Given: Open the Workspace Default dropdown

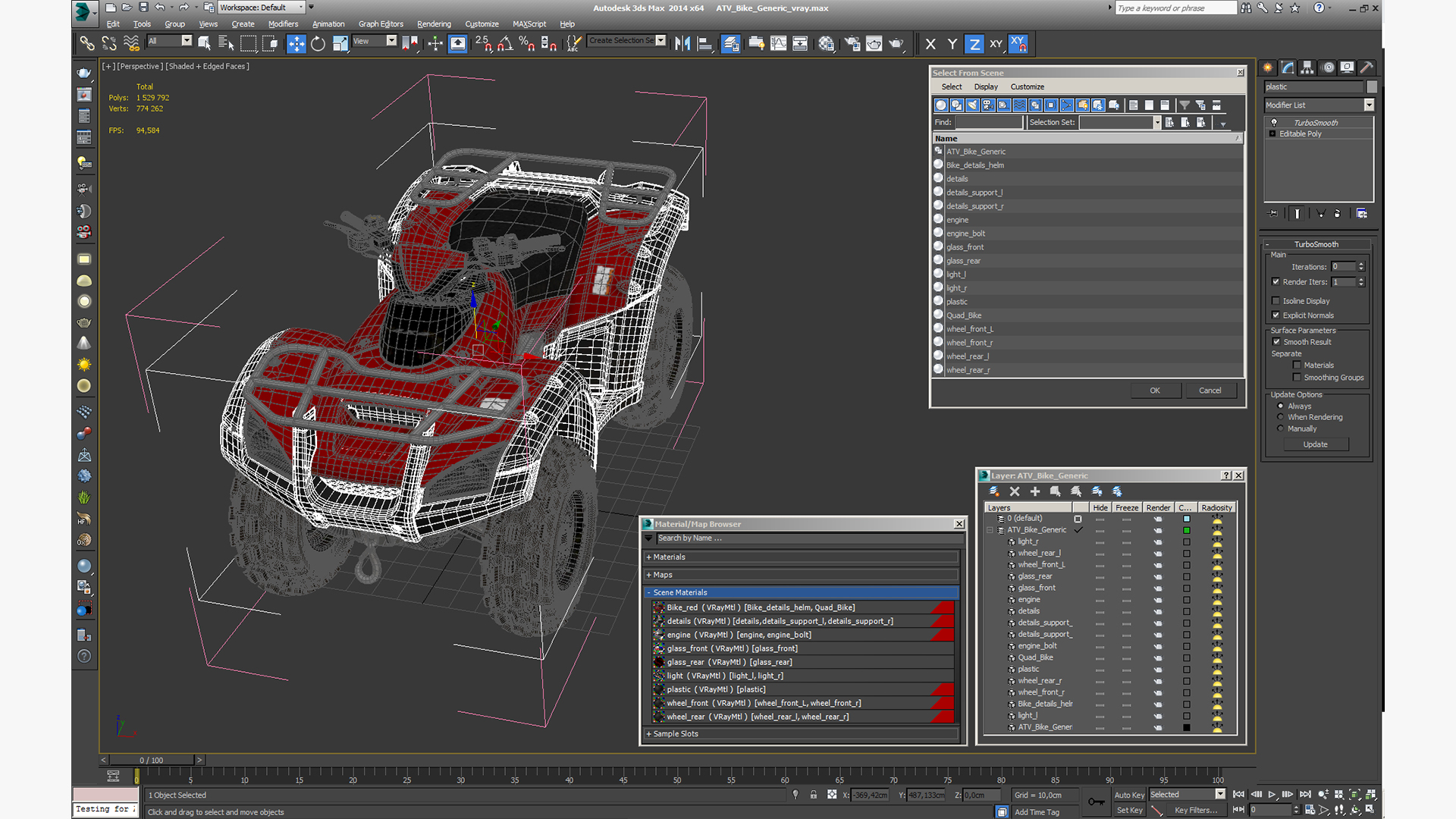Looking at the screenshot, I should point(262,8).
